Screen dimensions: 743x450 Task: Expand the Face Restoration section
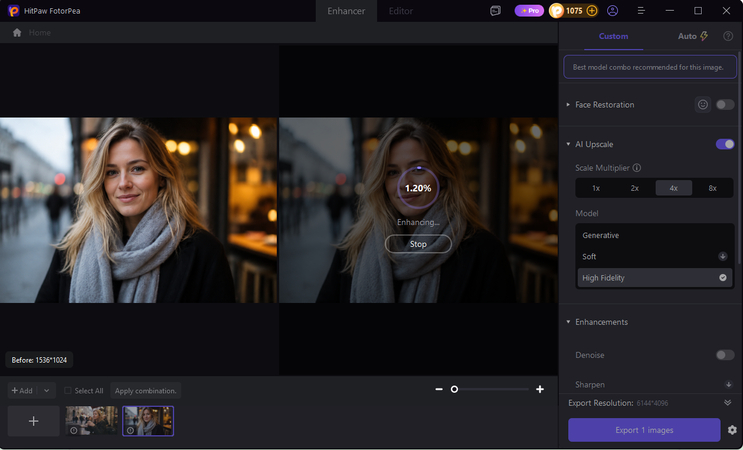pos(568,105)
